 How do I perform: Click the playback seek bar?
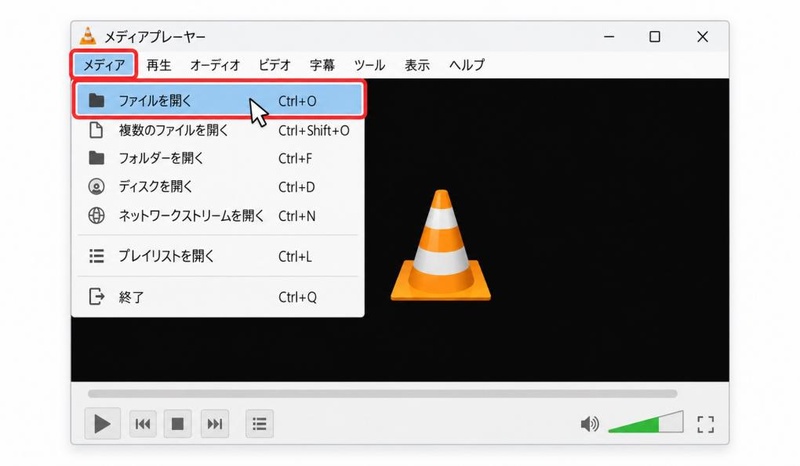point(382,394)
